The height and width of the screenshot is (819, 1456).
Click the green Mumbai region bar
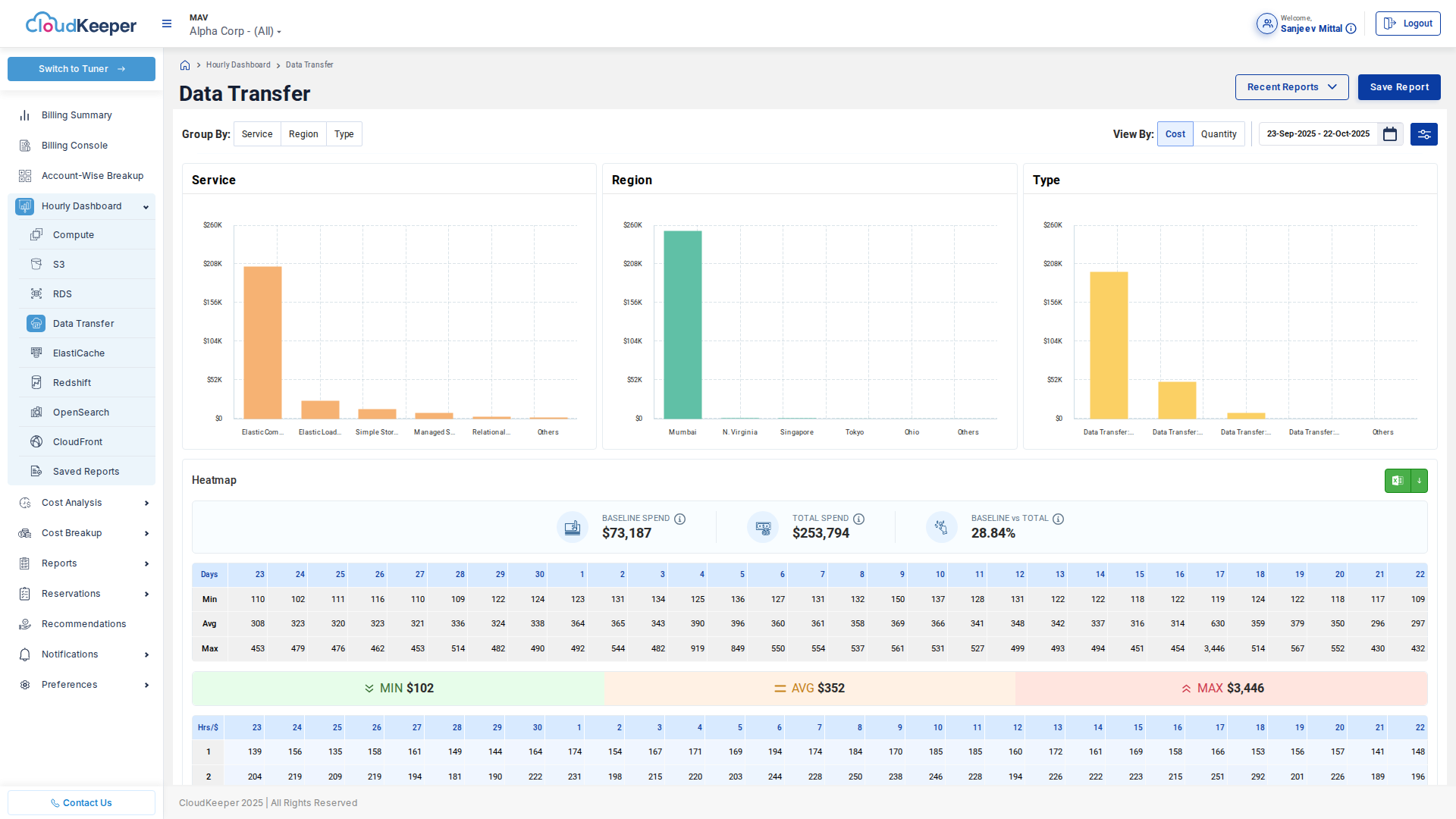682,325
